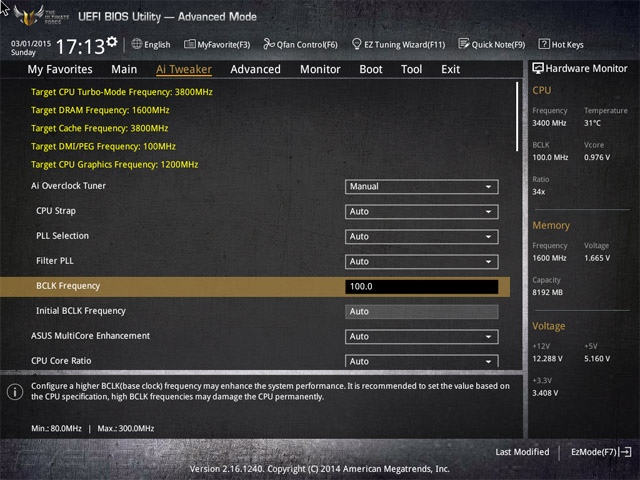This screenshot has width=640, height=480.
Task: Click Target CPU Turbo-Mode Frequency: 3800MHz
Action: click(122, 92)
